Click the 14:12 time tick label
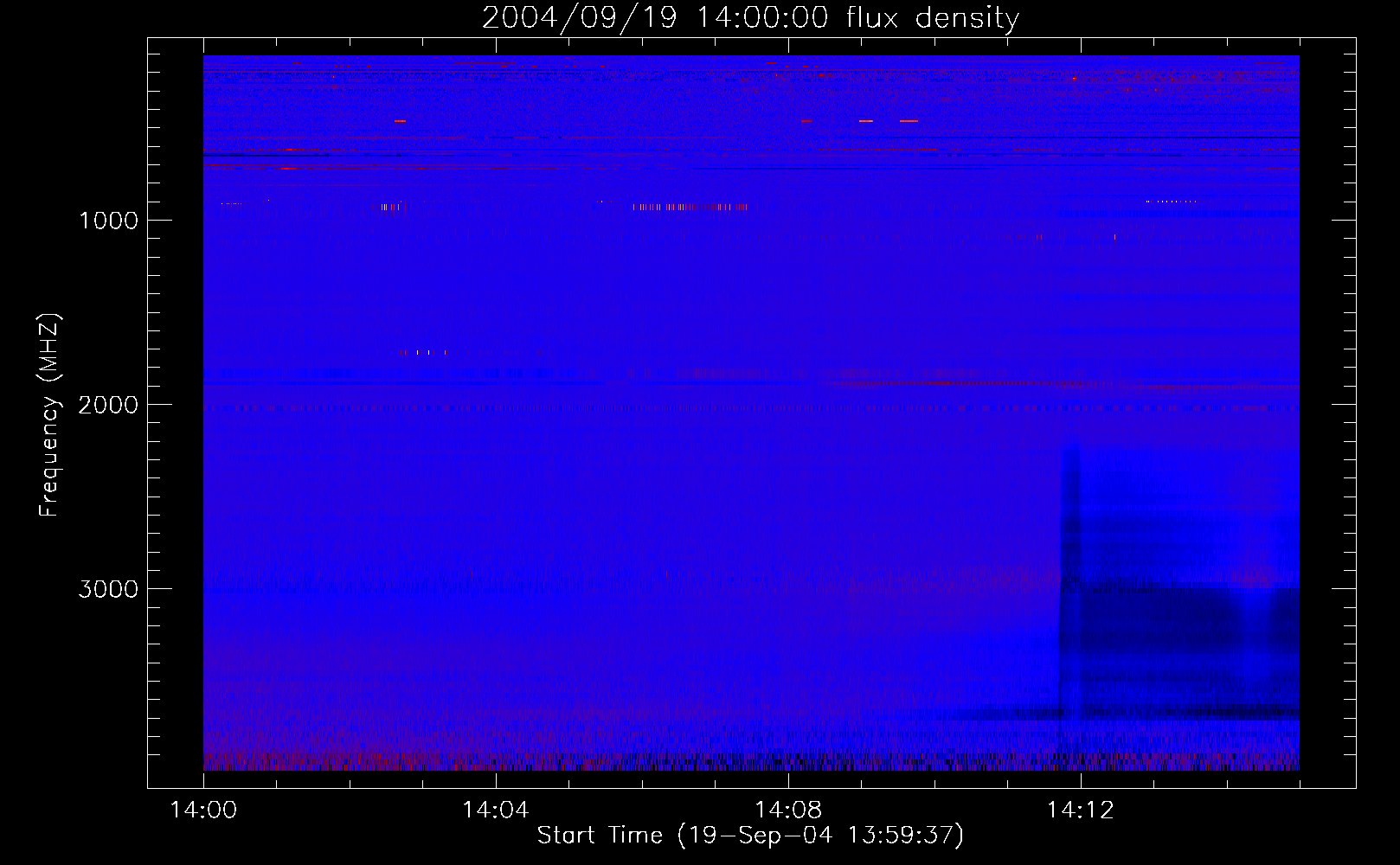This screenshot has width=1400, height=865. 1080,810
